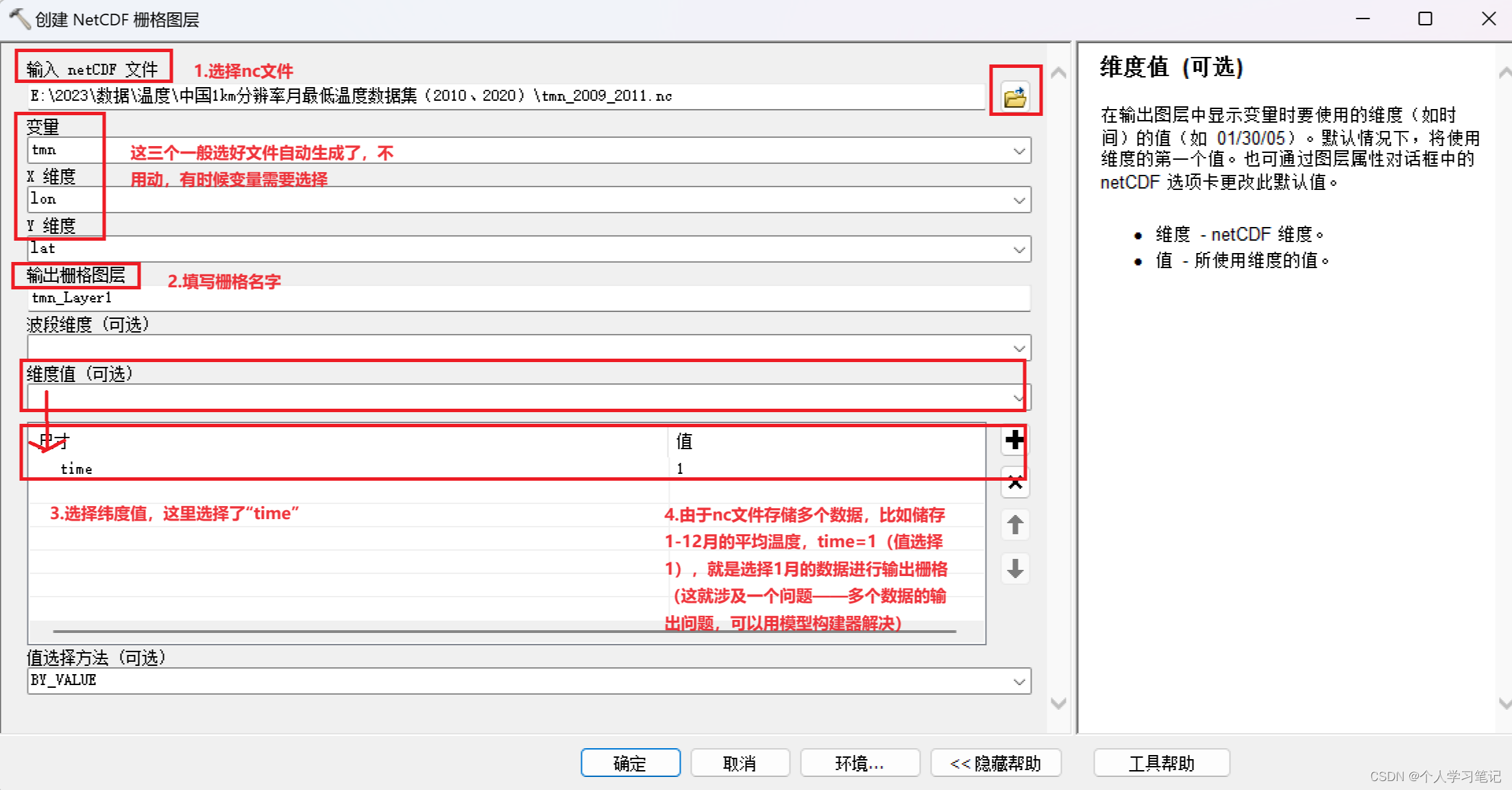Click the hammer tool icon in the title bar
Screen dimensions: 1512x790
point(19,19)
